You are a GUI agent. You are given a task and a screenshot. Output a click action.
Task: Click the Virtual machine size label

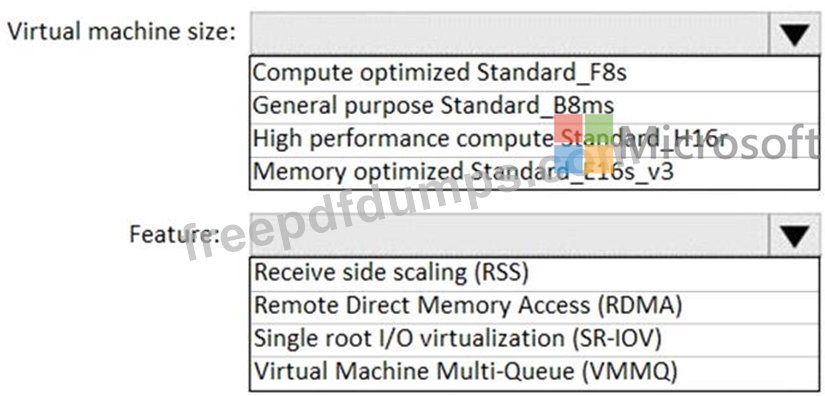pos(121,32)
